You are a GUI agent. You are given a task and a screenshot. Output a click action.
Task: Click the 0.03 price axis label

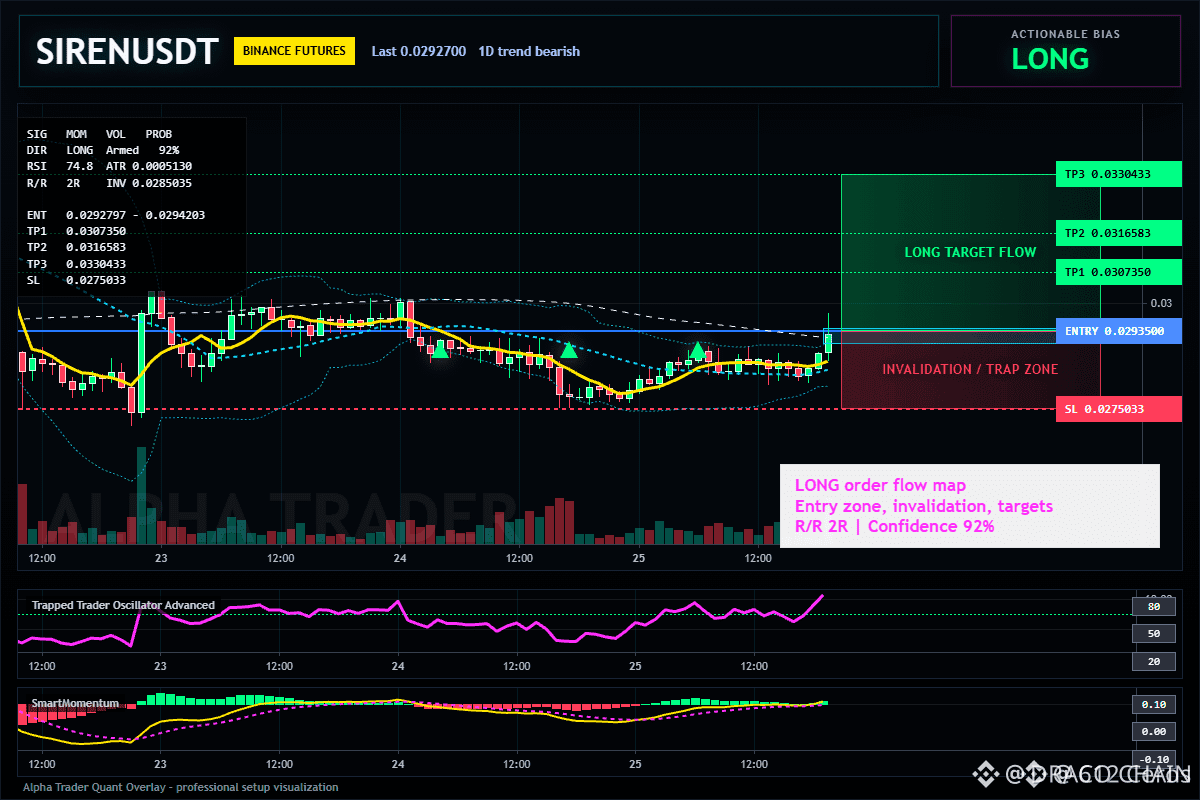[x=1161, y=303]
